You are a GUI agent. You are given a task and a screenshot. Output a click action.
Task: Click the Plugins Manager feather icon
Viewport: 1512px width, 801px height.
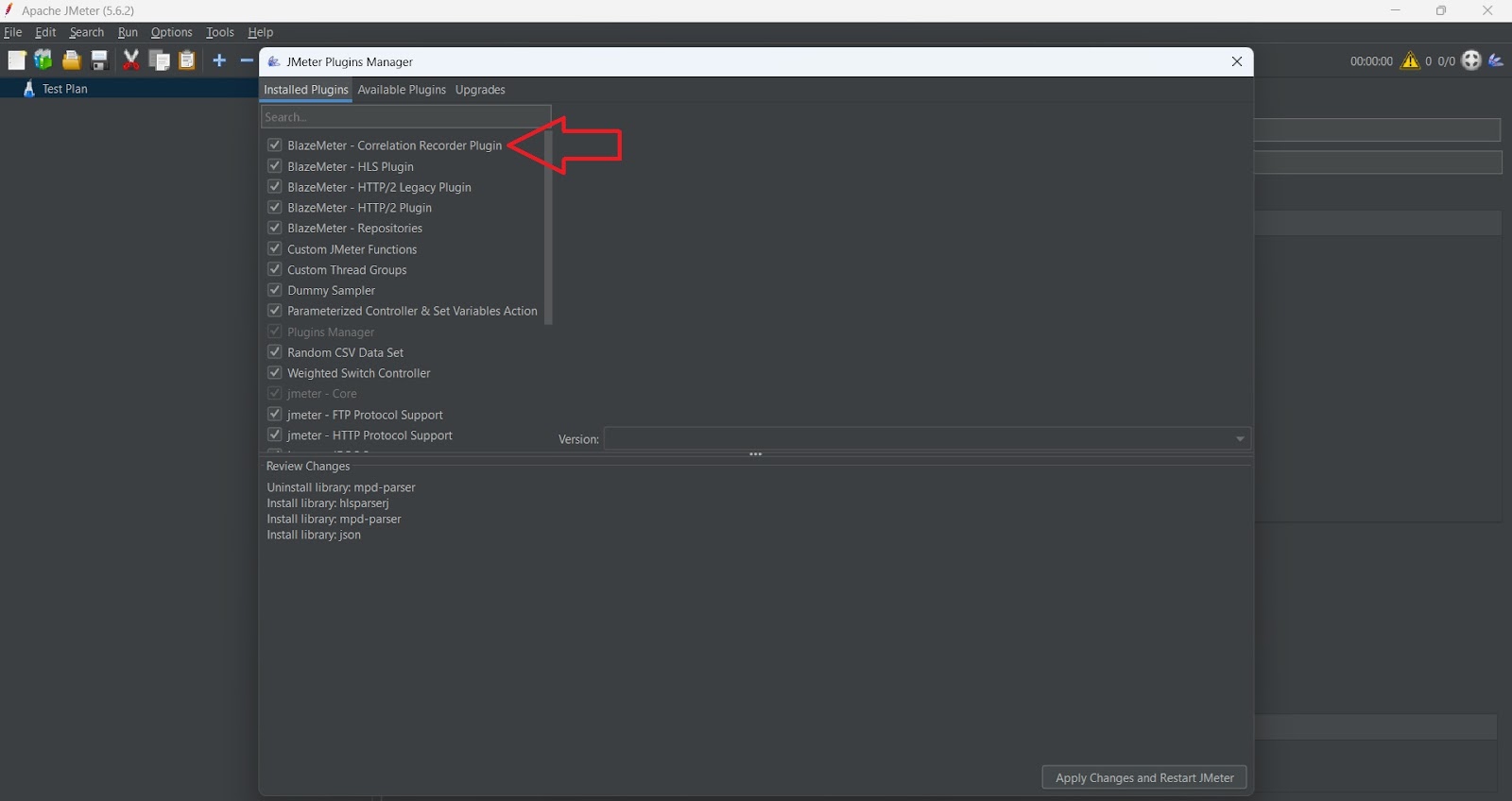pos(1496,60)
